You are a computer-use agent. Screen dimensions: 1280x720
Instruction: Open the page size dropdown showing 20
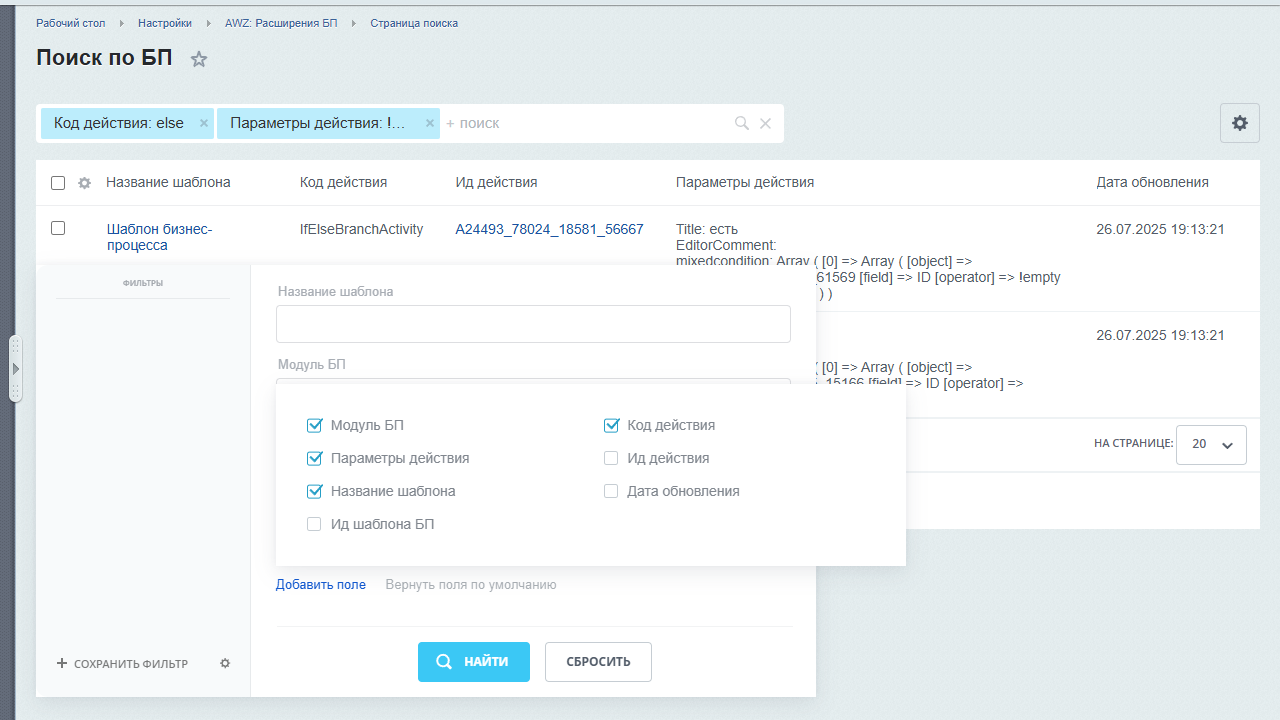click(1211, 445)
